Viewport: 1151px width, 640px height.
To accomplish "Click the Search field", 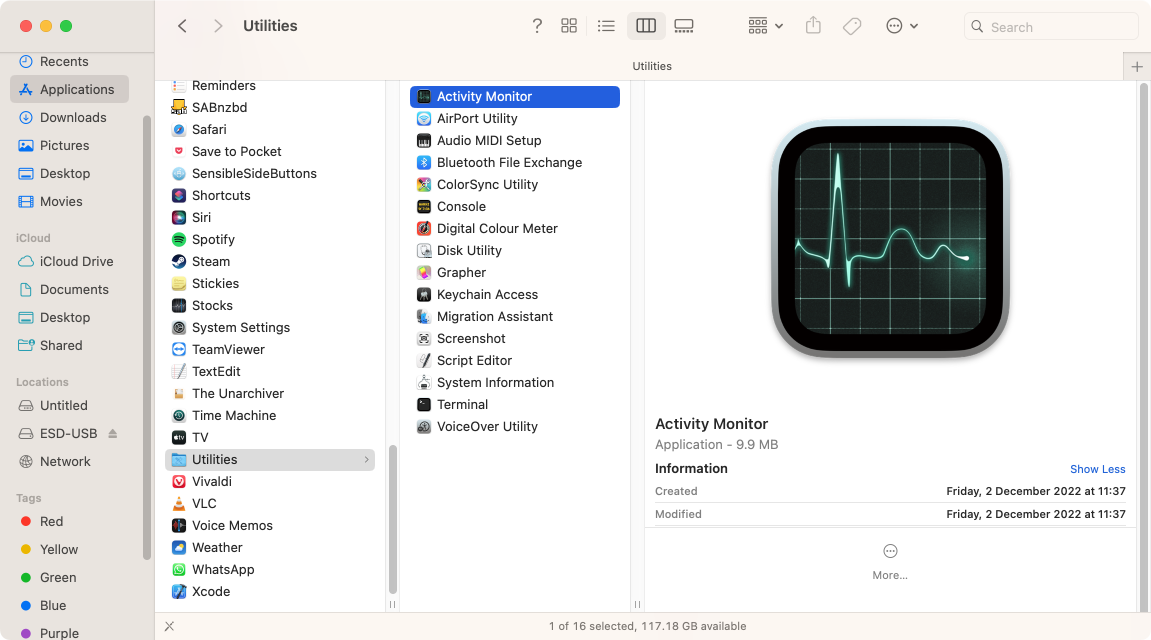I will point(1050,26).
